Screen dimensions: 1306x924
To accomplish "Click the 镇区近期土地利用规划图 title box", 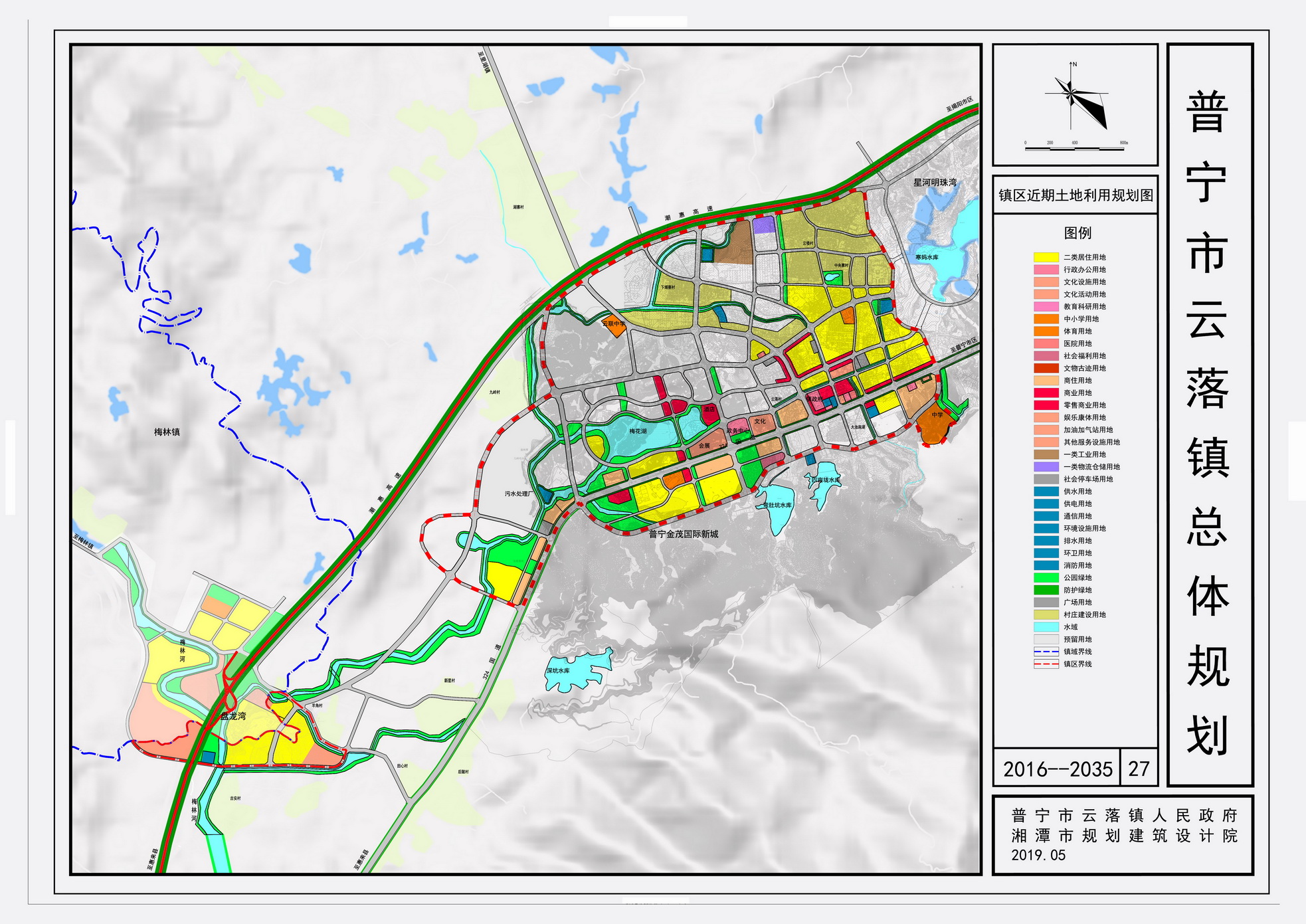I will (1075, 195).
